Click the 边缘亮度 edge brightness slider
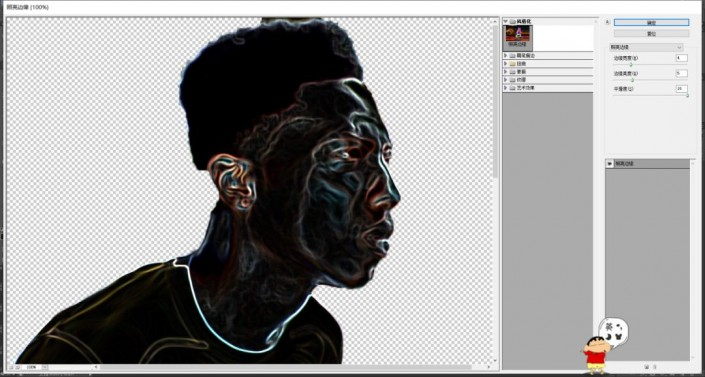The height and width of the screenshot is (377, 705). coord(650,80)
